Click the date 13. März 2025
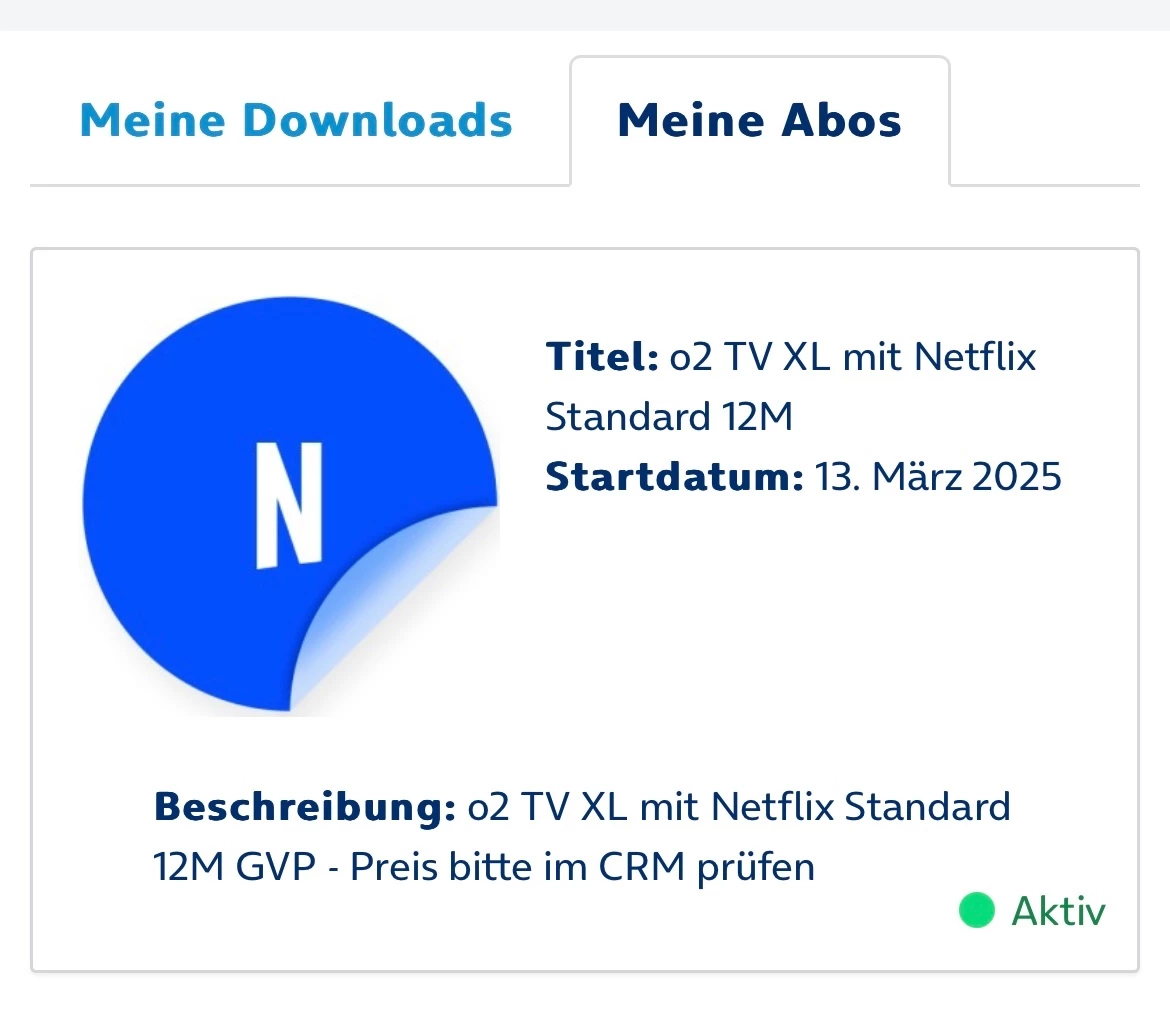This screenshot has width=1170, height=1029. click(x=937, y=477)
